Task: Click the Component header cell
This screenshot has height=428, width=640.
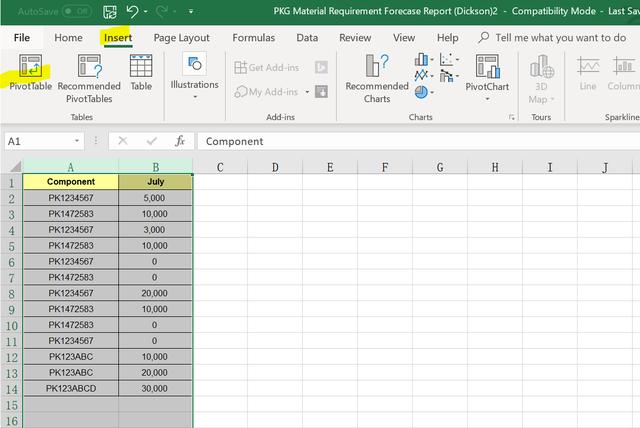Action: 71,182
